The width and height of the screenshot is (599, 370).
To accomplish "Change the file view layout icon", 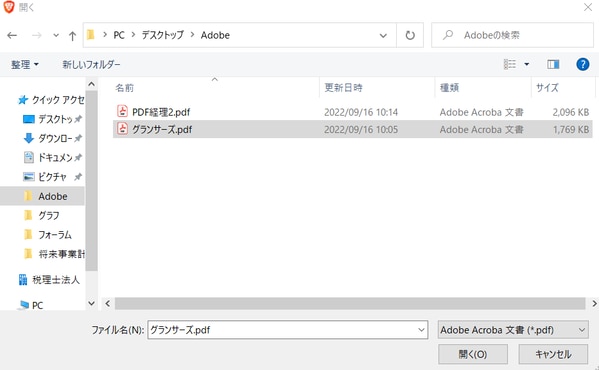I will [x=510, y=64].
